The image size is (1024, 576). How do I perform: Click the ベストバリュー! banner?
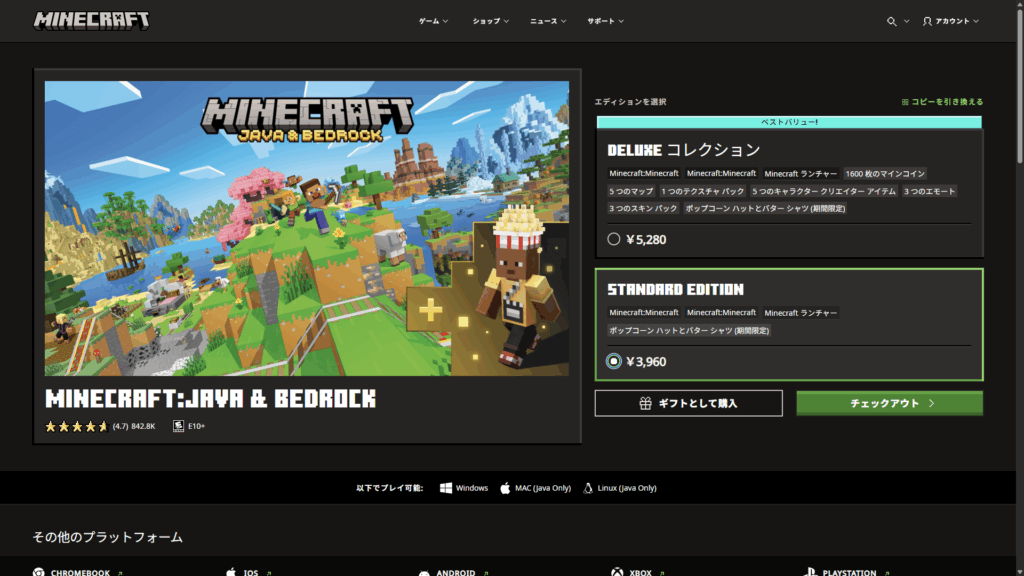(789, 122)
